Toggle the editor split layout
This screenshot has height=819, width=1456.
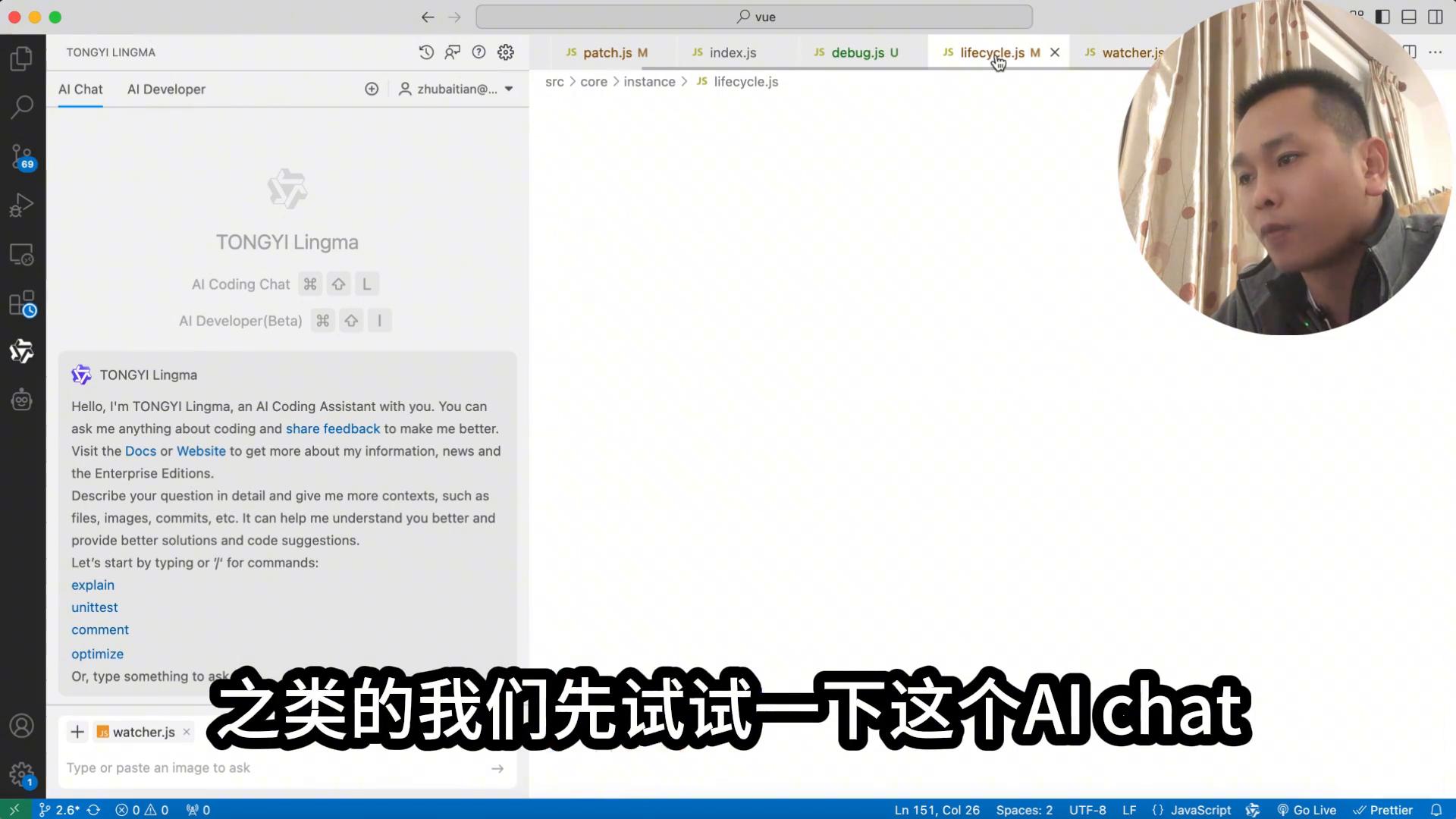point(1408,52)
